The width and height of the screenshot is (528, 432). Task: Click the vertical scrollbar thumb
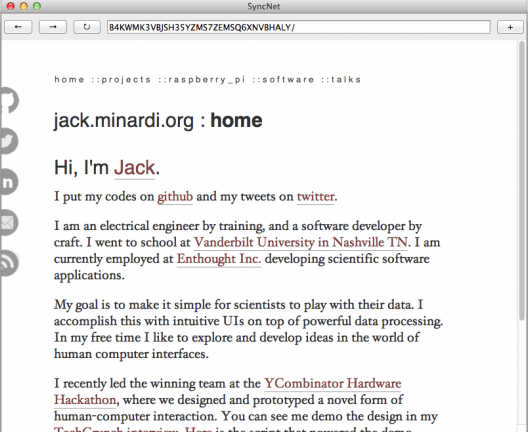tap(522, 180)
